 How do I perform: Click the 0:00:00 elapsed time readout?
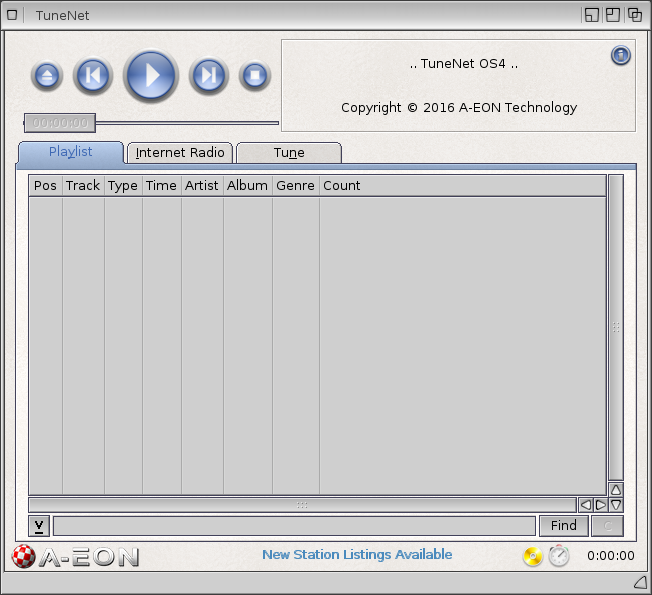tap(611, 556)
